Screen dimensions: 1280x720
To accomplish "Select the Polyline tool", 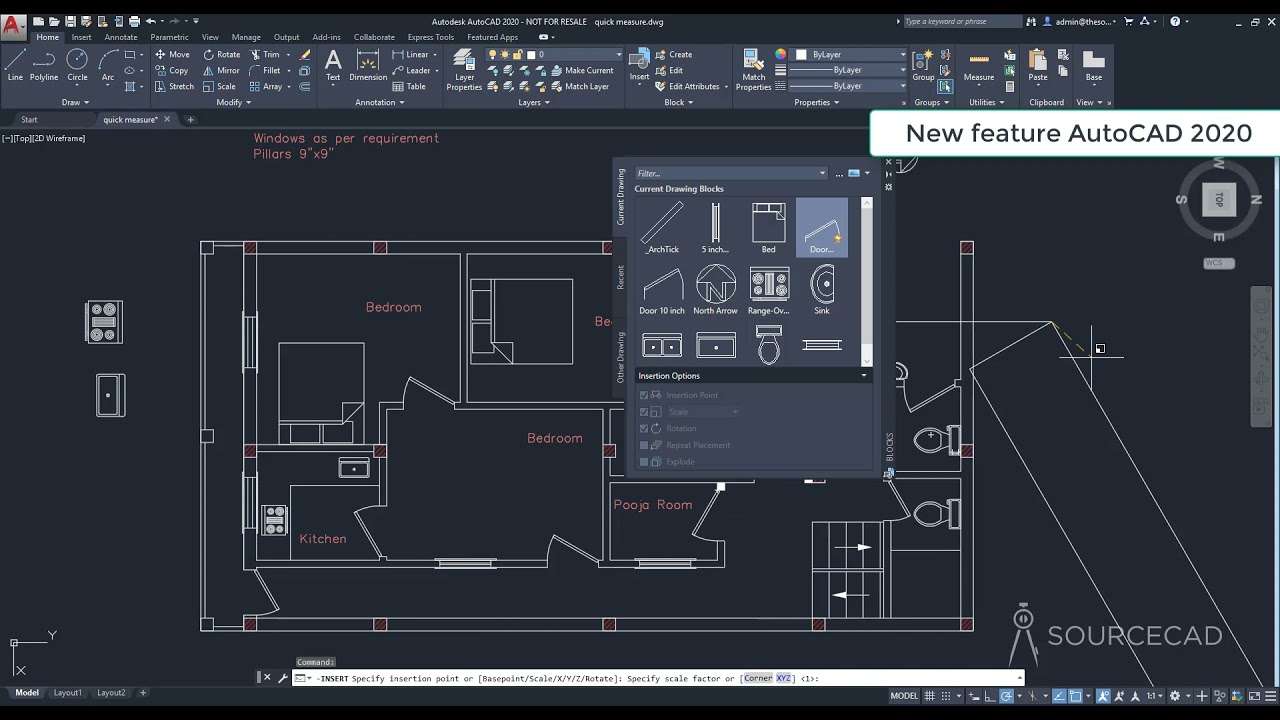I will click(44, 65).
